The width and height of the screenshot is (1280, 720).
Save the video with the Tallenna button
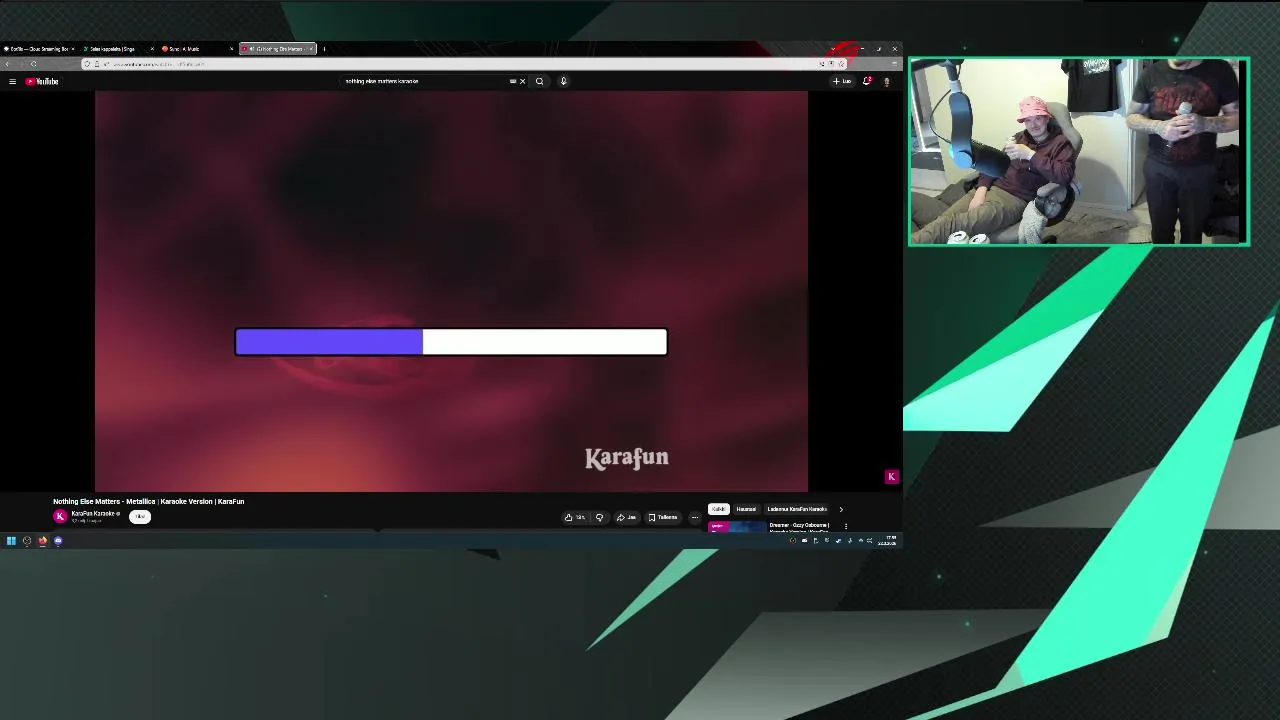663,517
